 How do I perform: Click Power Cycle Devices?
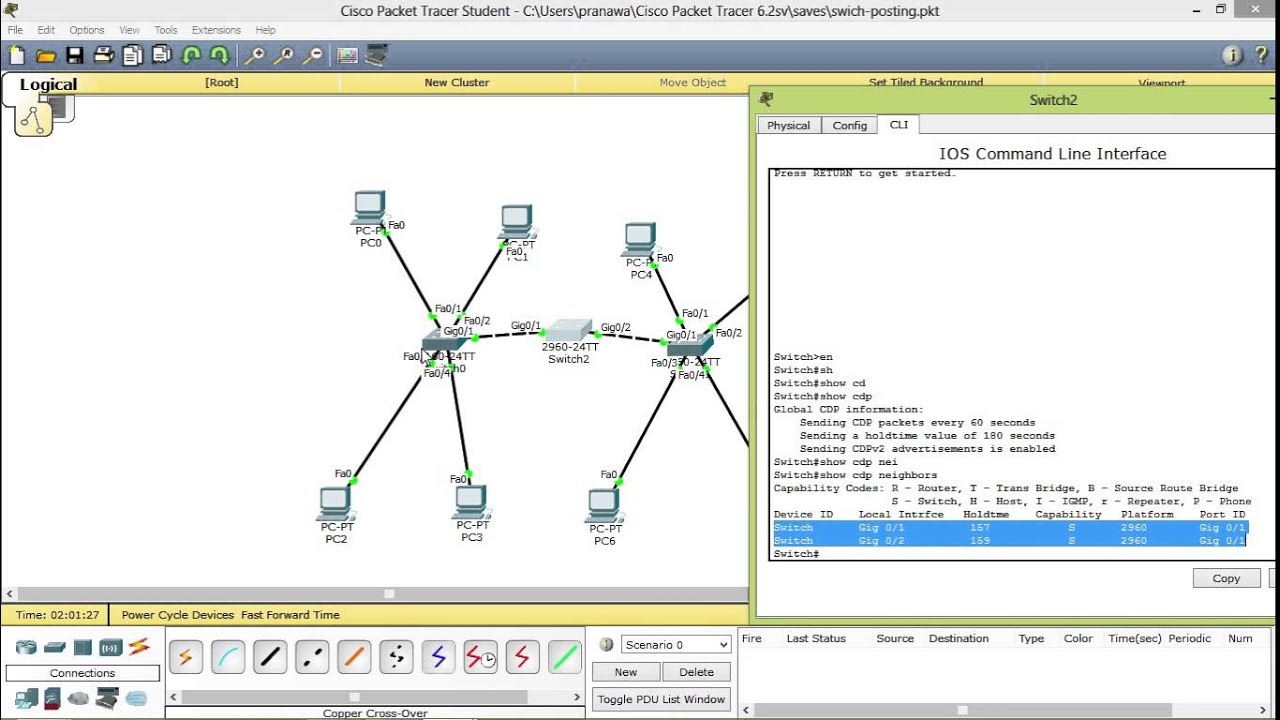(x=178, y=615)
